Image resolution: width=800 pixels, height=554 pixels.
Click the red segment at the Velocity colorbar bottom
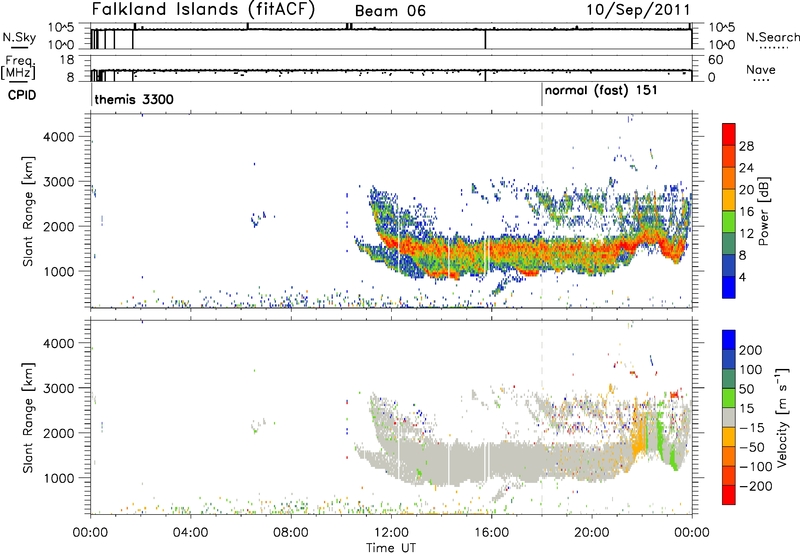pyautogui.click(x=729, y=495)
